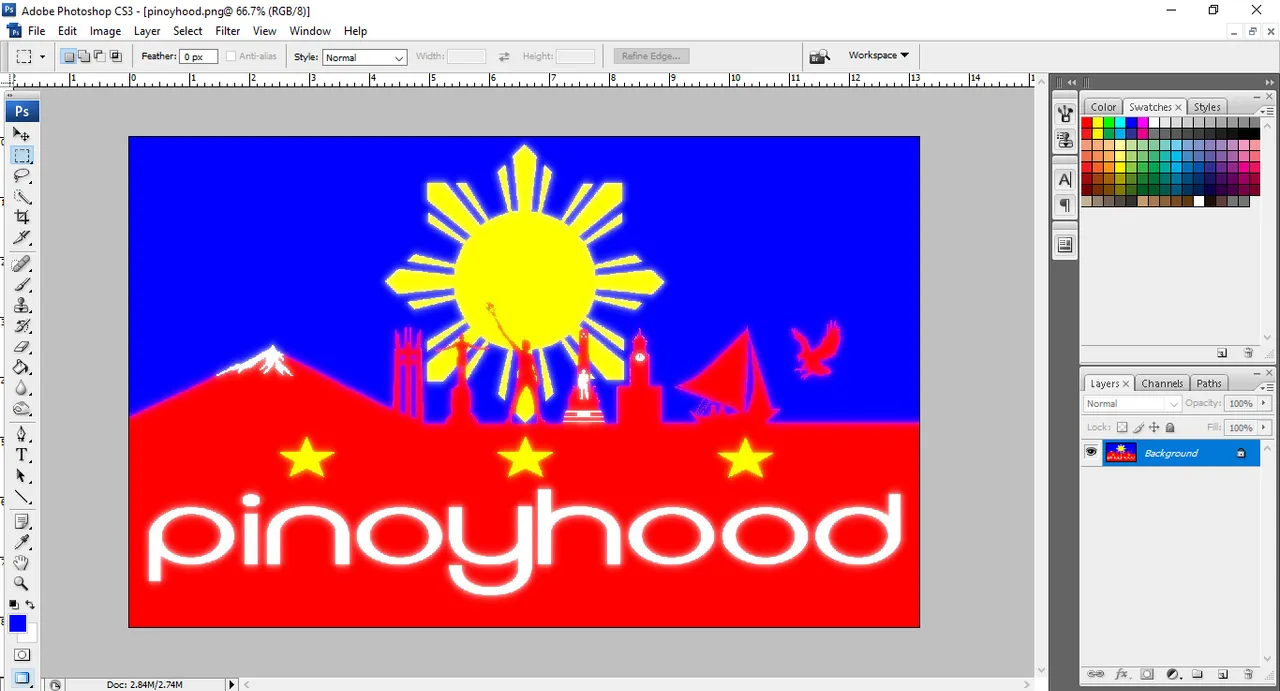The height and width of the screenshot is (691, 1280).
Task: Reset to default foreground and background colors
Action: (14, 605)
